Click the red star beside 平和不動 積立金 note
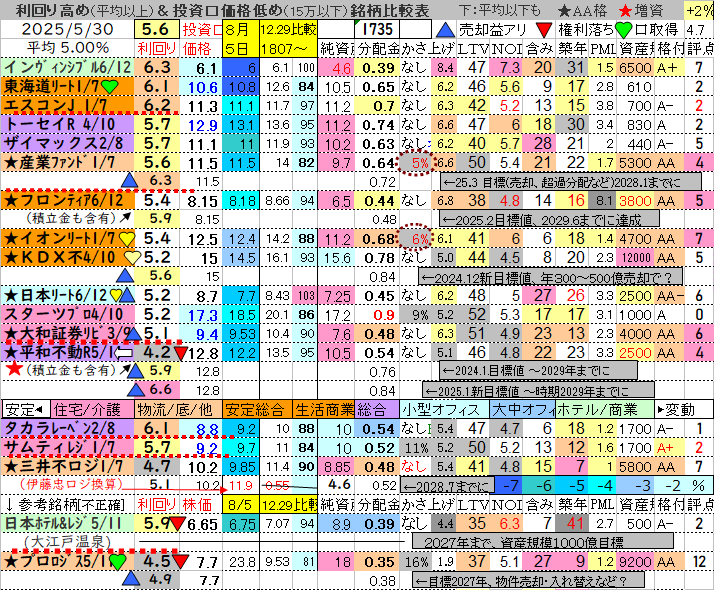The image size is (714, 590). [x=14, y=369]
